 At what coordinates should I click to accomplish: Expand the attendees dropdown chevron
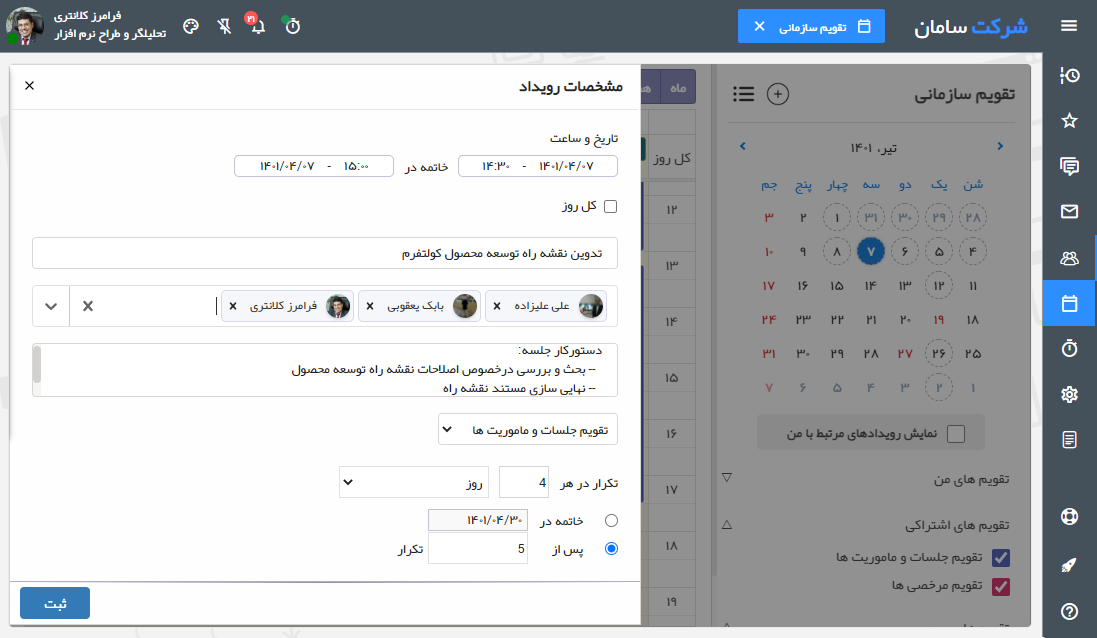pos(50,306)
